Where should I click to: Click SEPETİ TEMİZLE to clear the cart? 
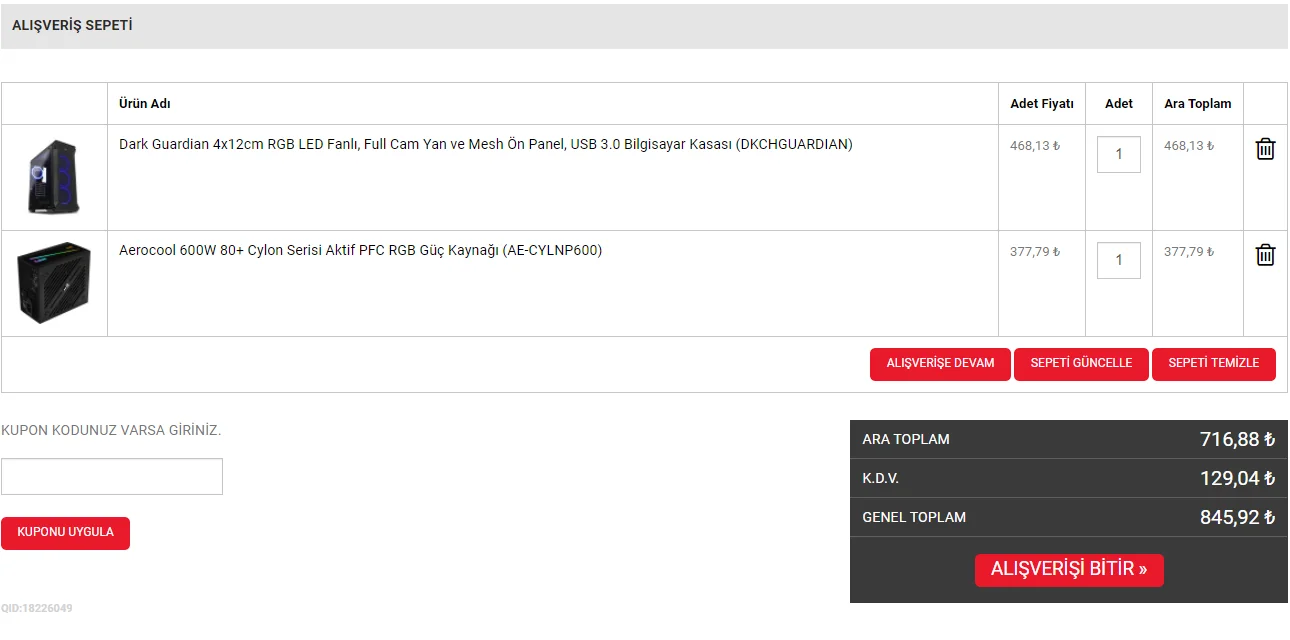coord(1214,364)
